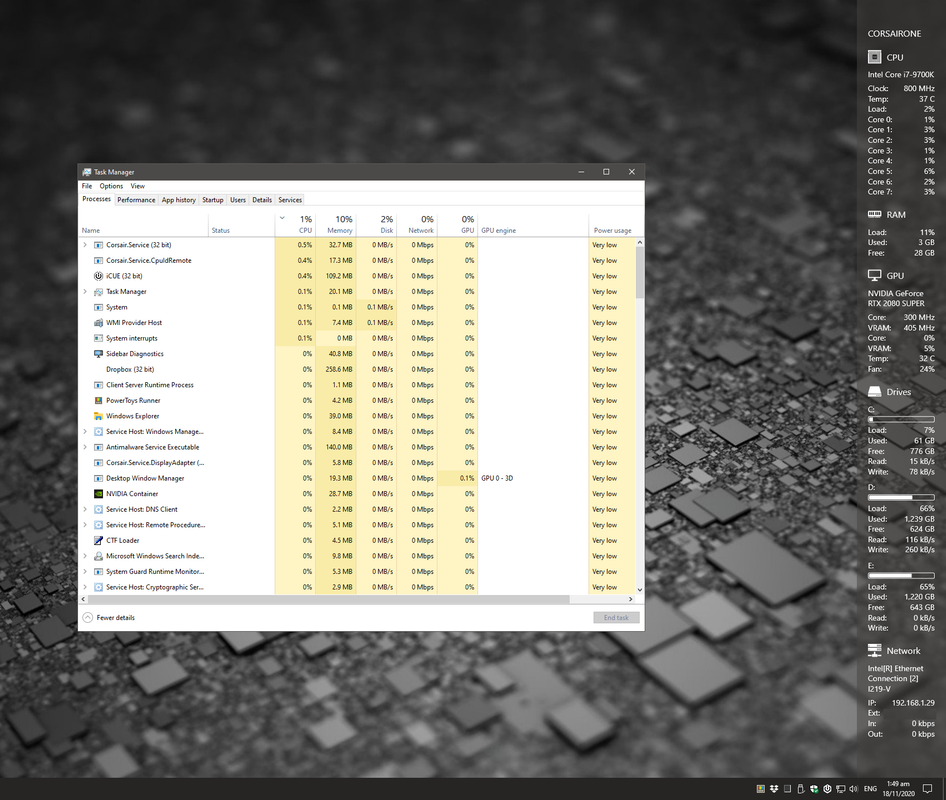
Task: Expand System Guard Runtime Monitor row
Action: [85, 572]
